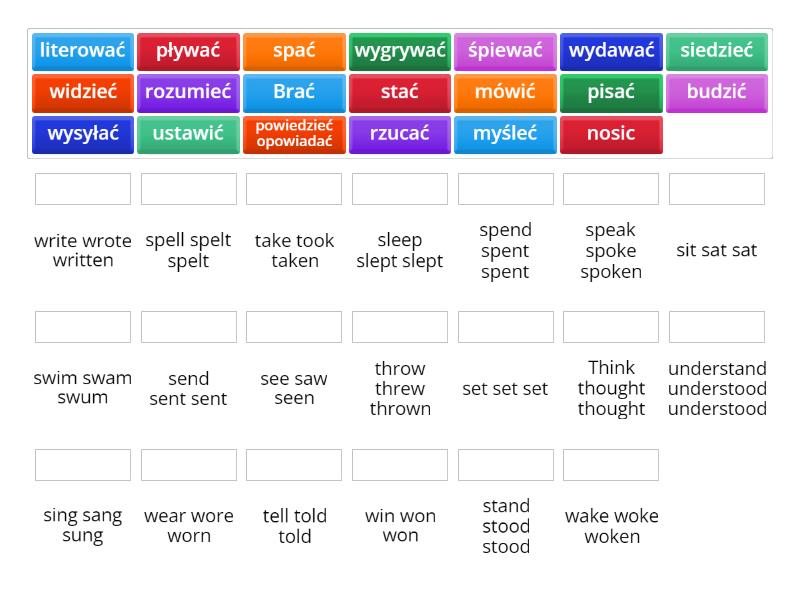Image resolution: width=800 pixels, height=600 pixels.
Task: Choose the "mówić" word tile
Action: (x=506, y=92)
